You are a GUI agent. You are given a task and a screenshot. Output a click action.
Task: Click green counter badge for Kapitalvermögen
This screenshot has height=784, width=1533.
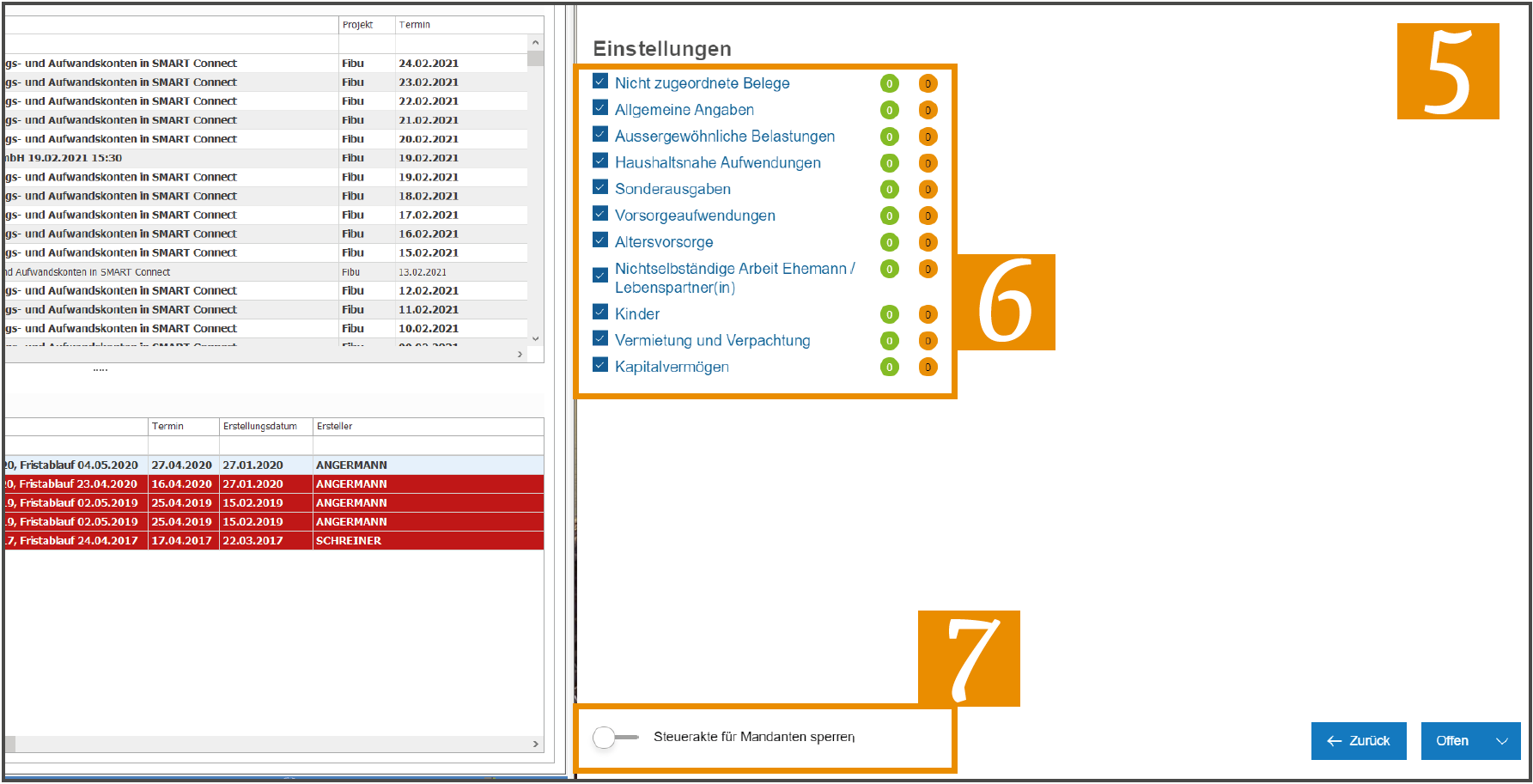click(890, 368)
